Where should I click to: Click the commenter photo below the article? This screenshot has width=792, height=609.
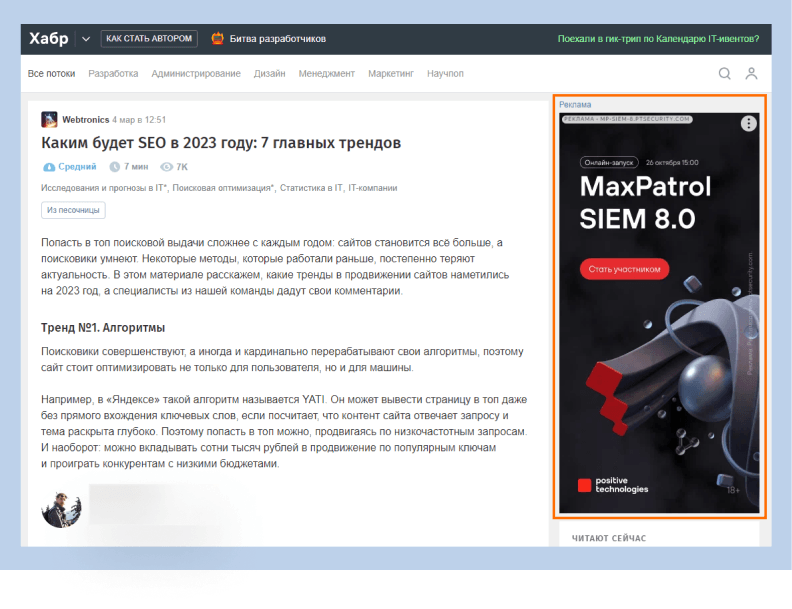coord(61,509)
